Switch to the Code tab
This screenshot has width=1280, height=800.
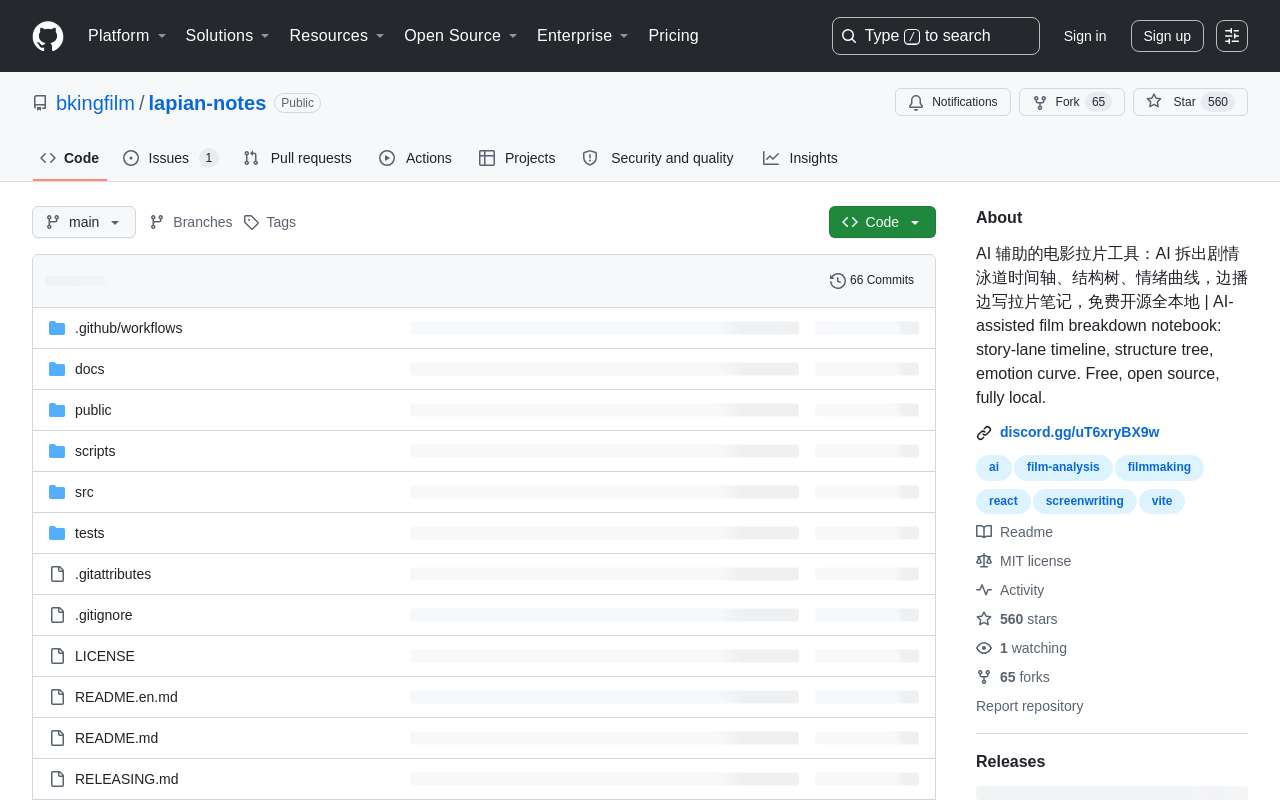click(70, 158)
